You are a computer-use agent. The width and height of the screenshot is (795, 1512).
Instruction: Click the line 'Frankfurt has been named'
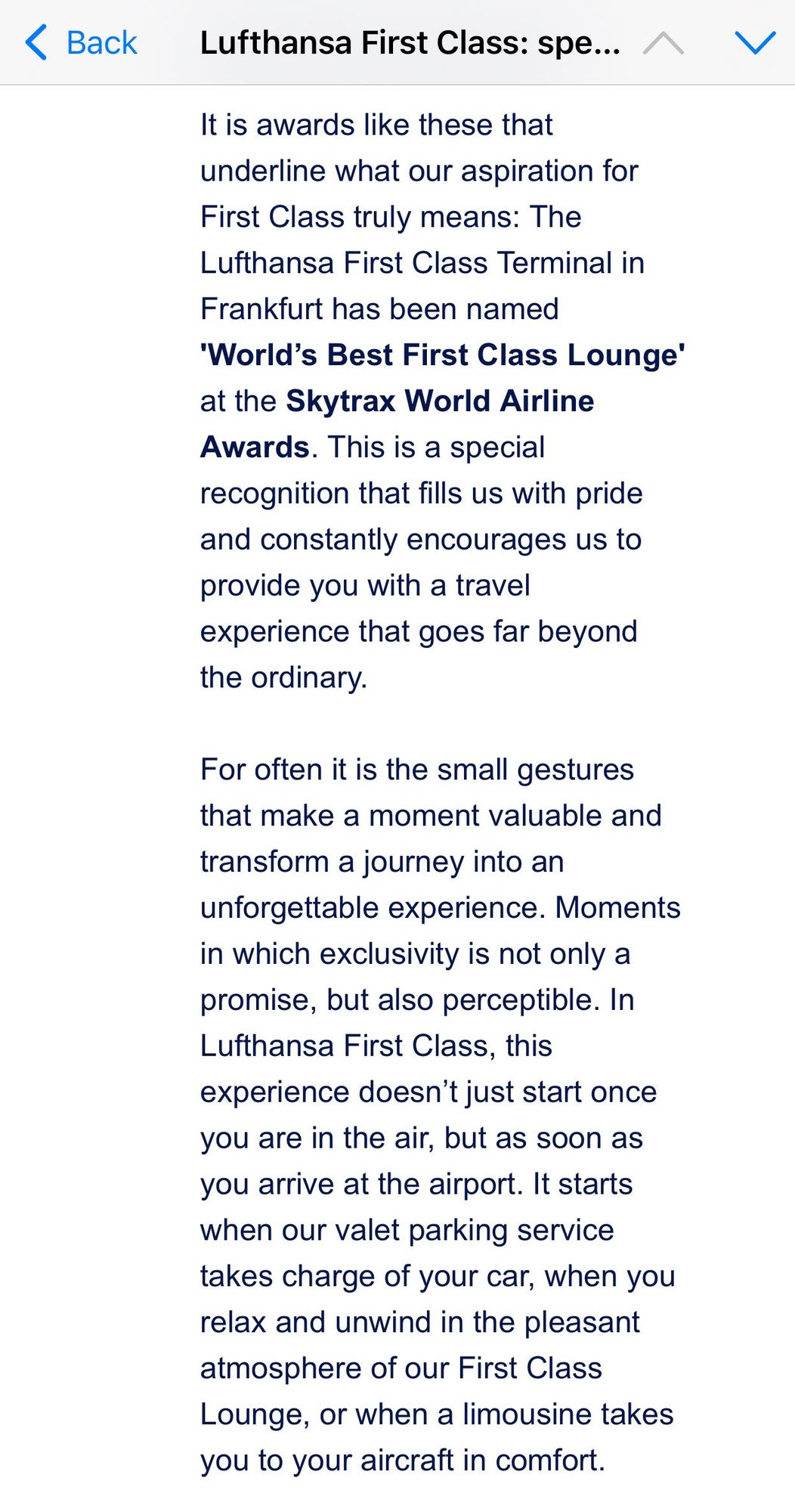[x=379, y=309]
